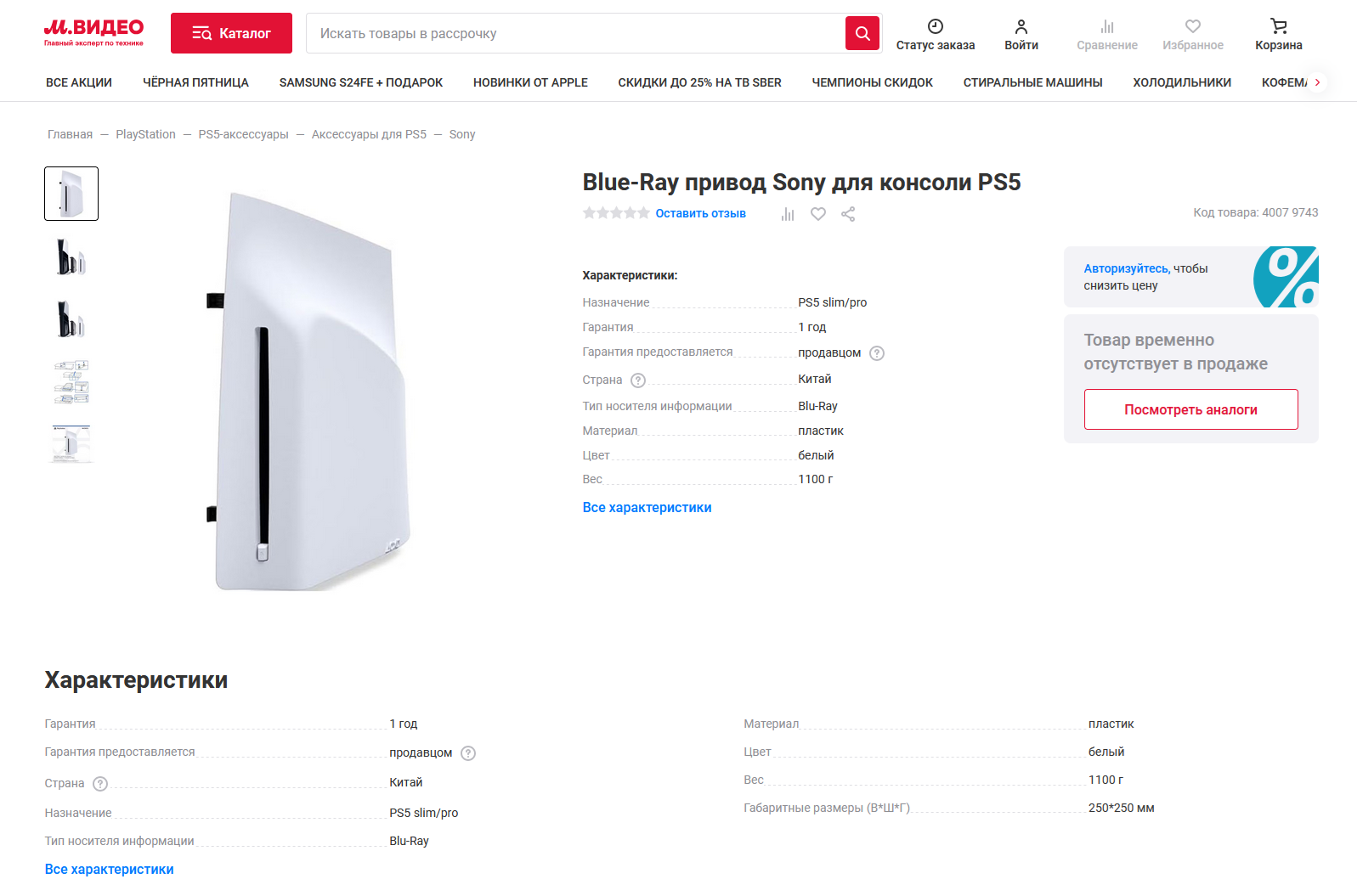
Task: Click the search magnifier button
Action: (x=862, y=33)
